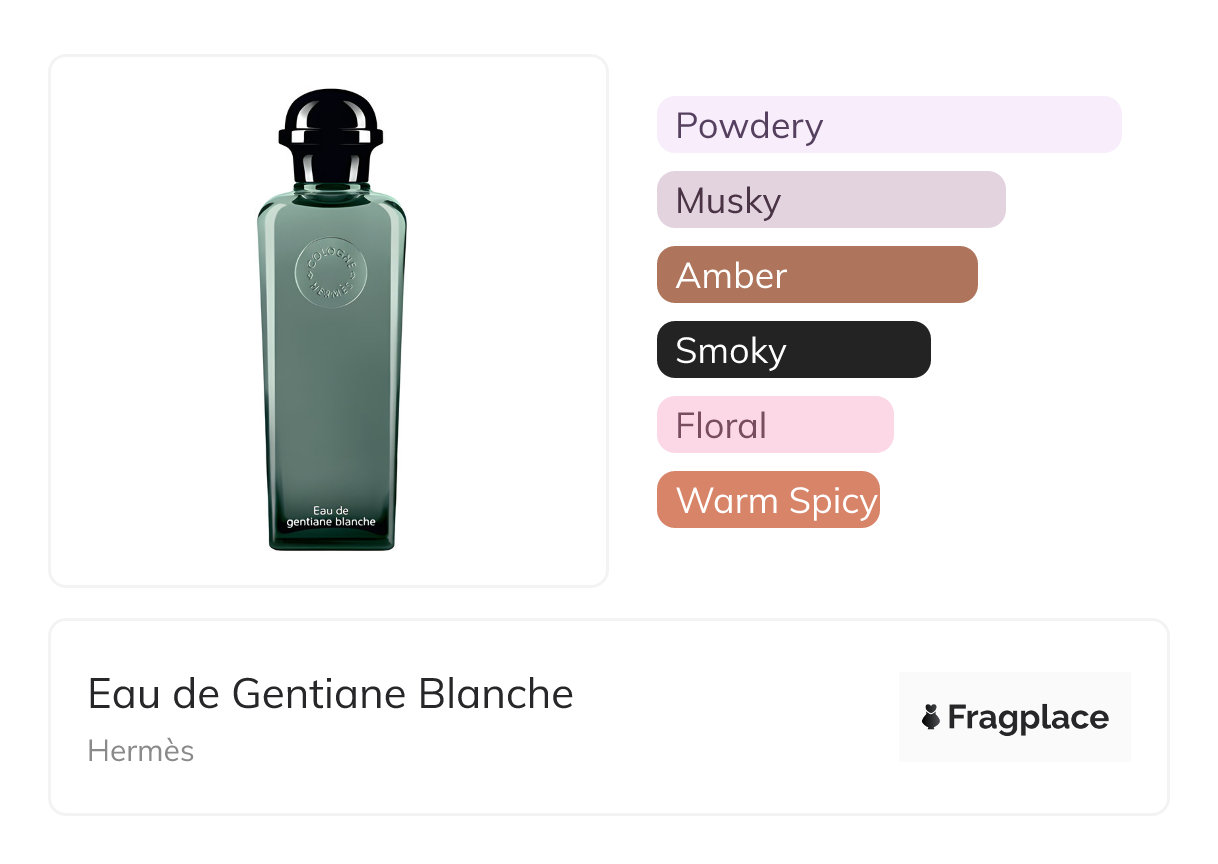Select the Warm Spicy accord bar
Viewport: 1218px width, 864px height.
point(768,500)
